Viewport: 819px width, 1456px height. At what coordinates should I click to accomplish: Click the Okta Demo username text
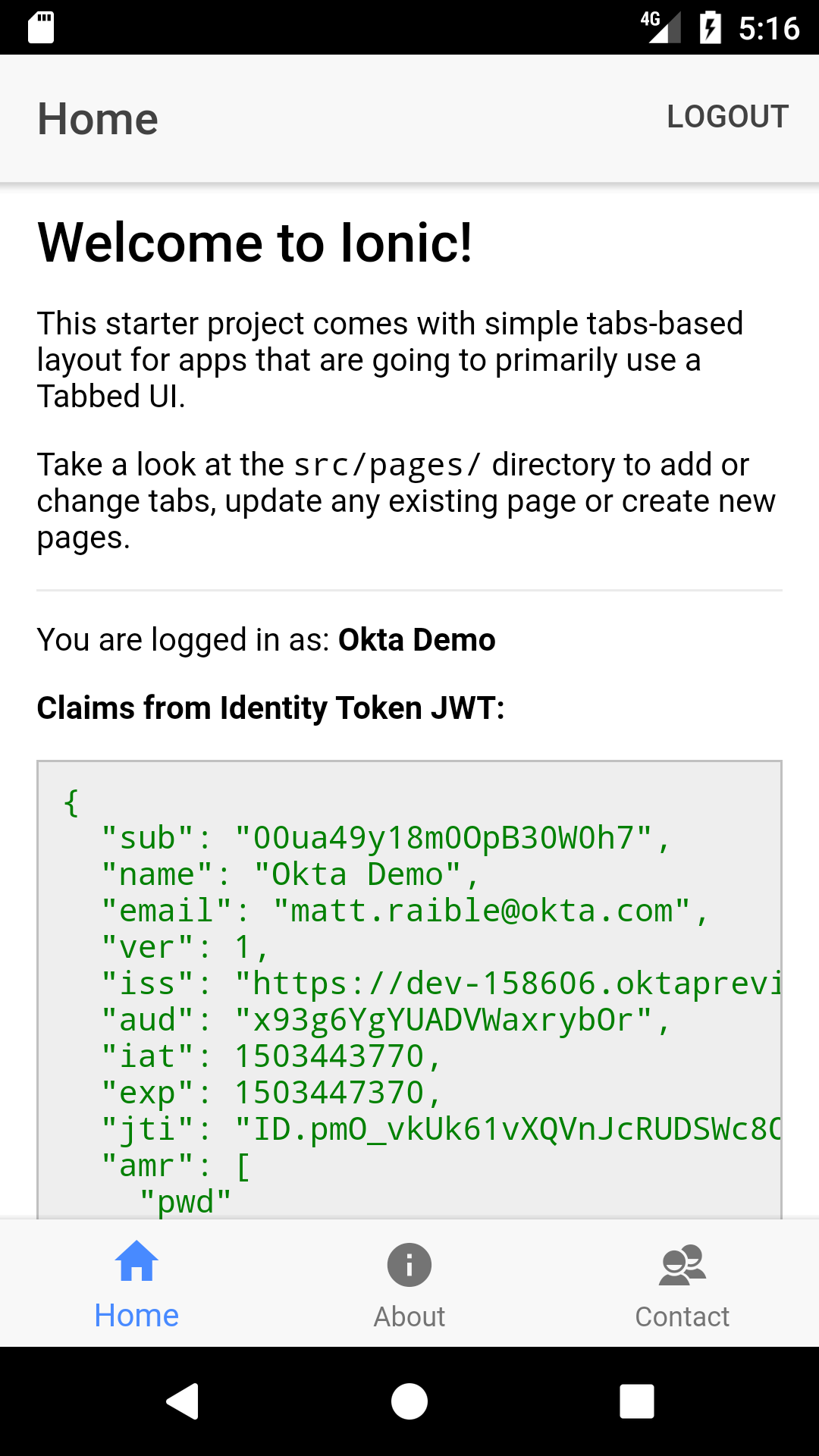pos(416,640)
